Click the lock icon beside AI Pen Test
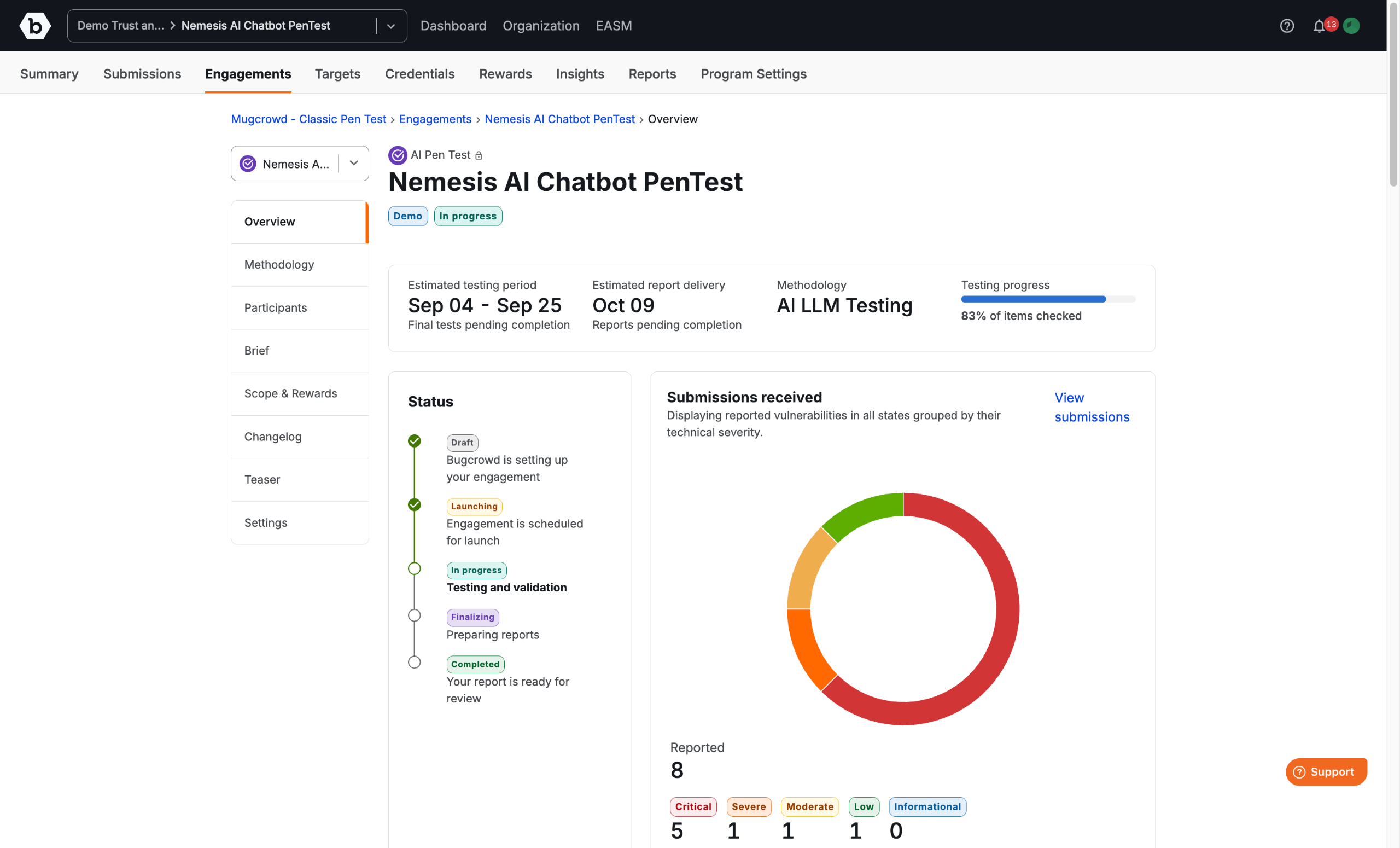The image size is (1400, 848). point(479,156)
